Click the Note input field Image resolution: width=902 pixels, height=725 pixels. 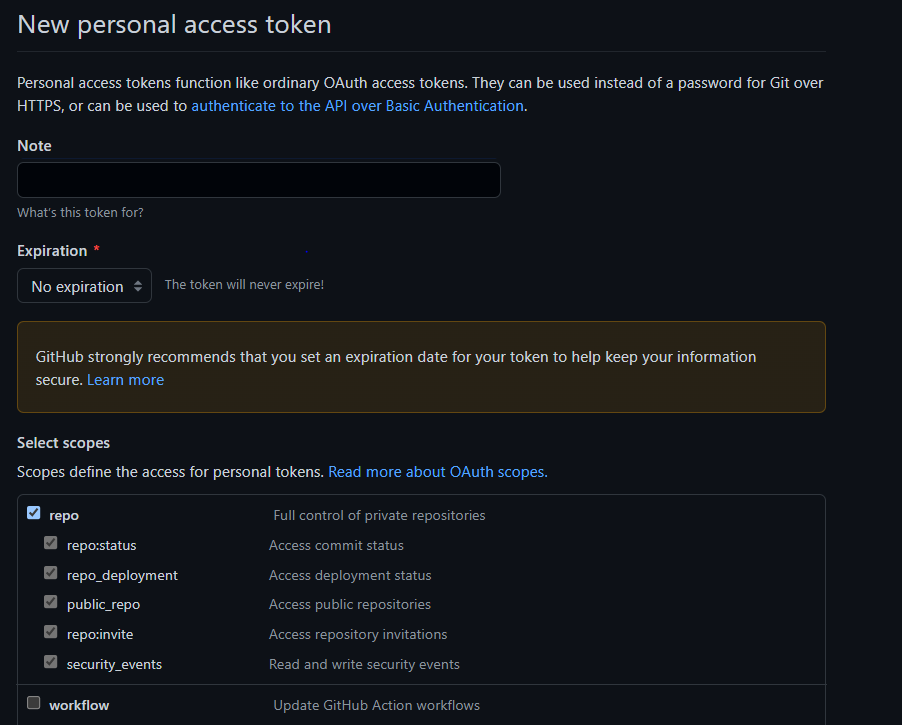point(259,180)
